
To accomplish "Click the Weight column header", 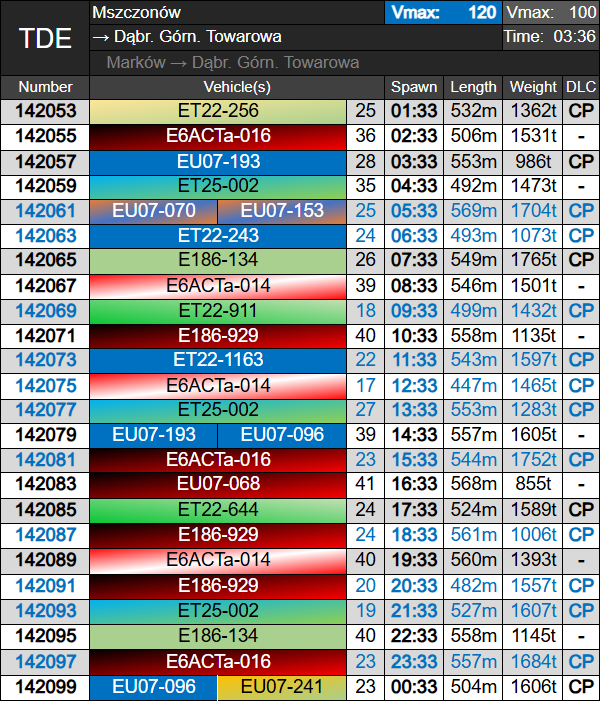I will 533,87.
